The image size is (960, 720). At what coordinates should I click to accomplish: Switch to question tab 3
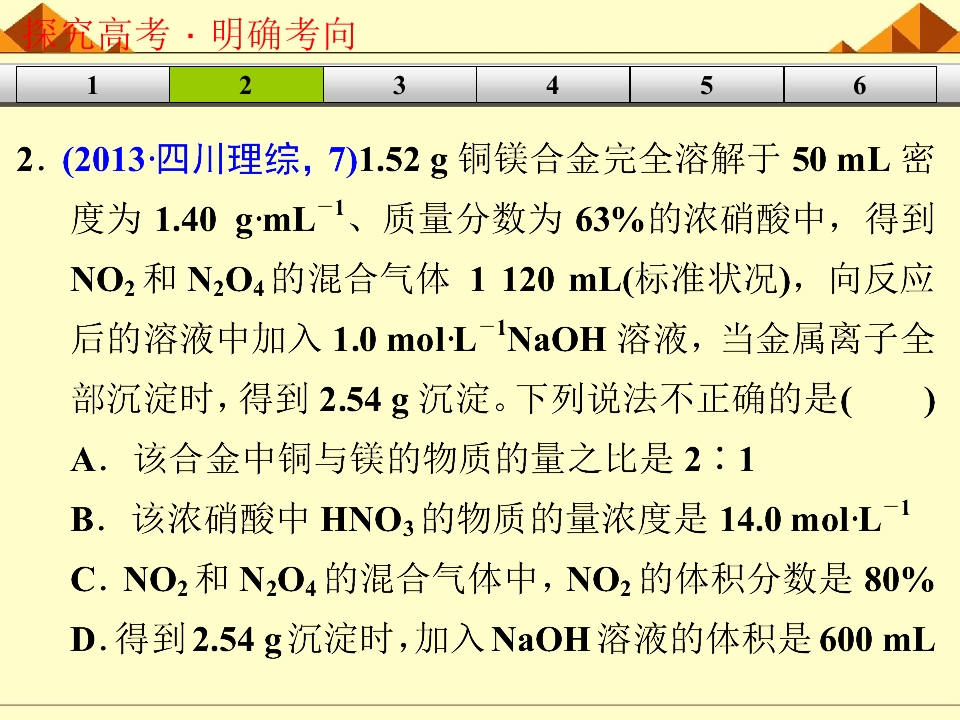click(400, 84)
